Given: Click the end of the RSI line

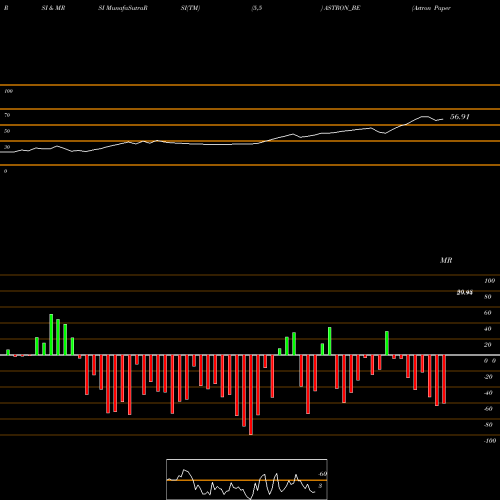Looking at the screenshot, I should (x=443, y=119).
